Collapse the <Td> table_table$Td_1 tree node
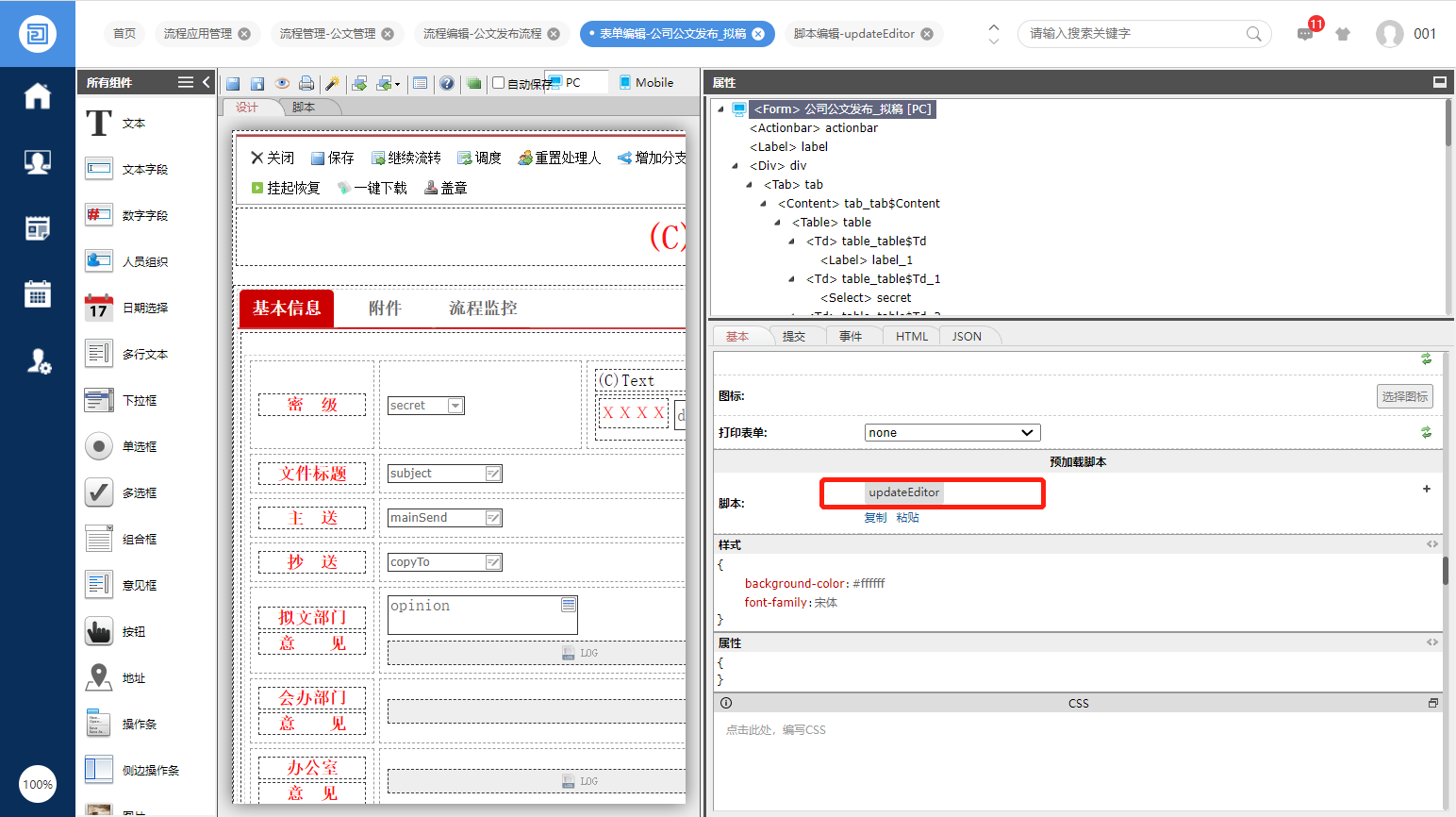This screenshot has height=817, width=1456. click(792, 279)
